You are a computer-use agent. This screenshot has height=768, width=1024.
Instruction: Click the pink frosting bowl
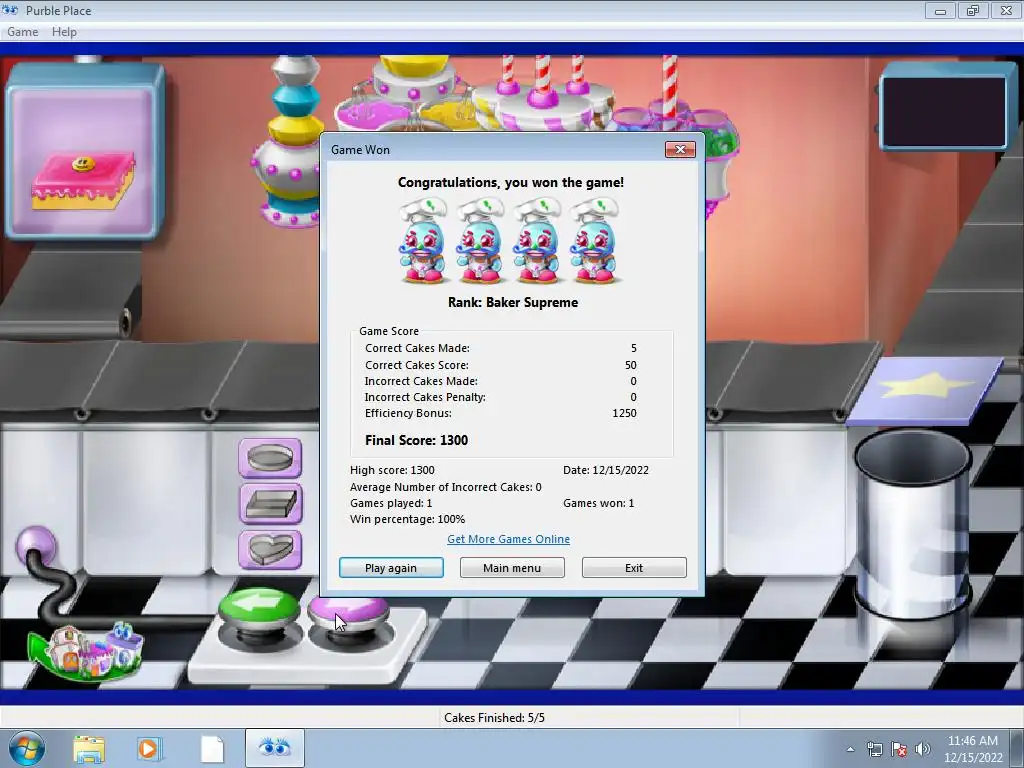tap(374, 116)
